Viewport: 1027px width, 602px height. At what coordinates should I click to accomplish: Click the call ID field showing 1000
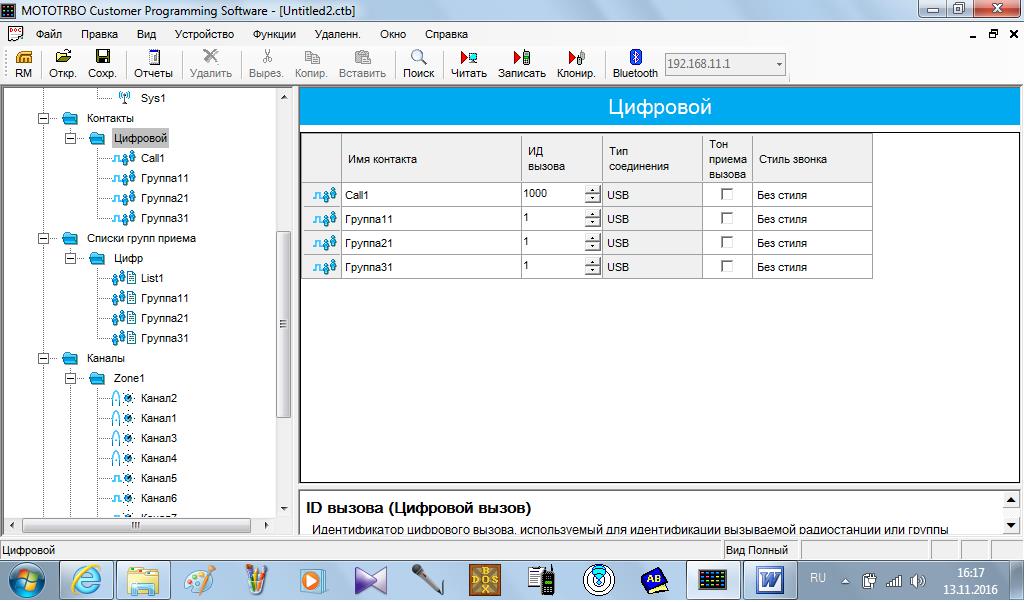tap(553, 194)
